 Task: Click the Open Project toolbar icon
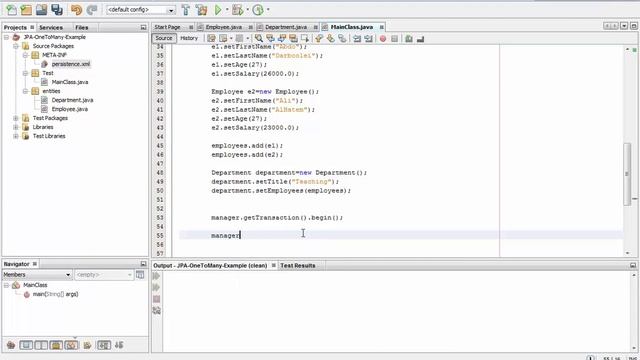(41, 9)
